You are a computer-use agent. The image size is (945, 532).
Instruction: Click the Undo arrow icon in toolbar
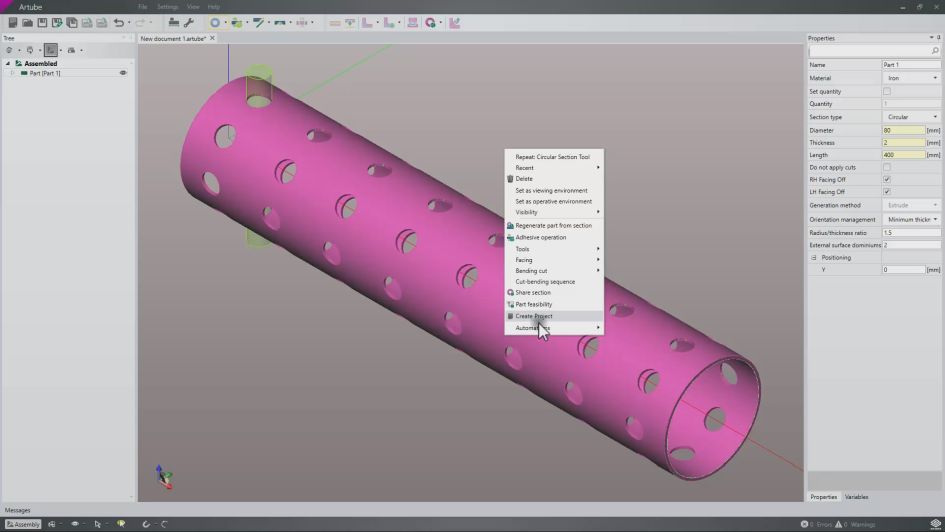point(118,22)
